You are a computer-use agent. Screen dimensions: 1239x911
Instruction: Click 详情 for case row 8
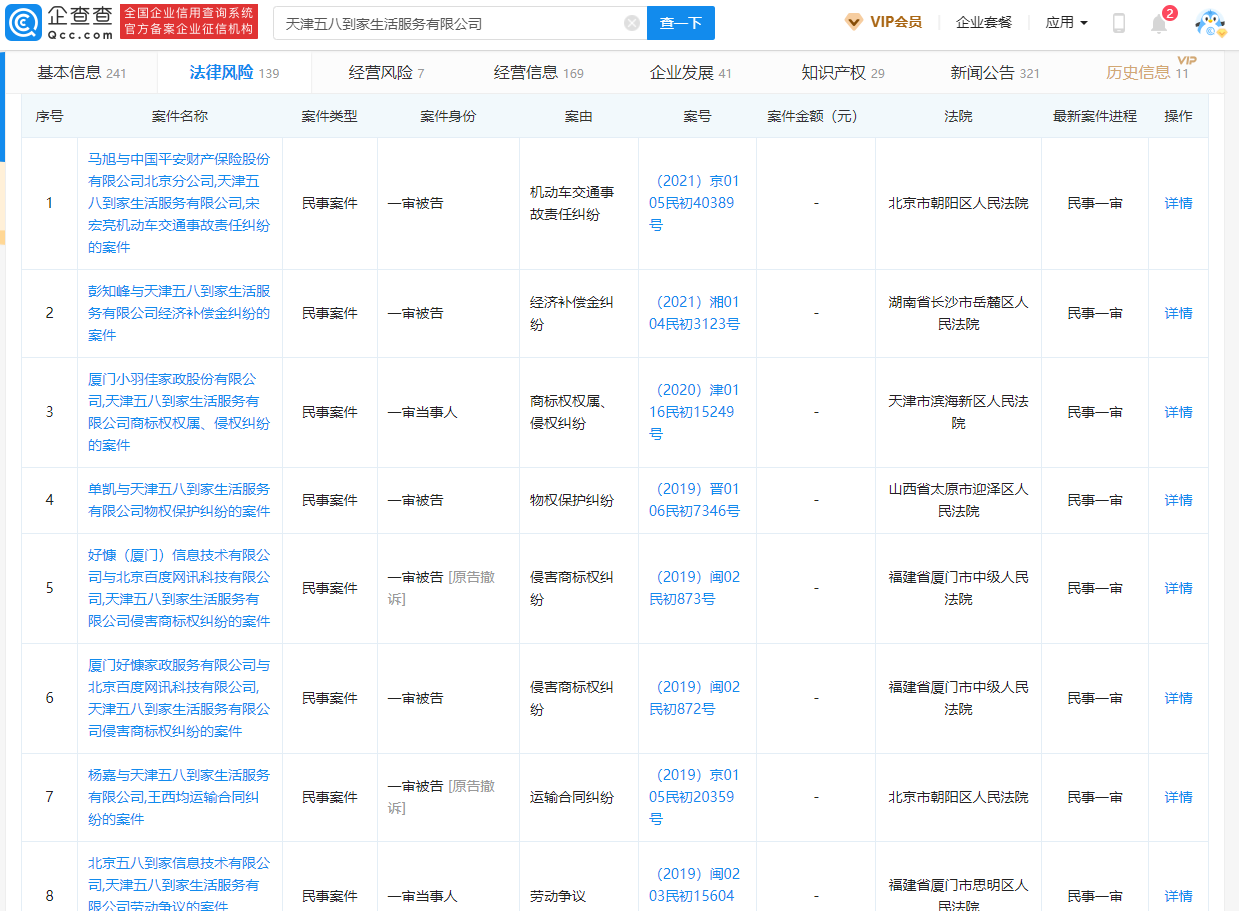[x=1178, y=896]
